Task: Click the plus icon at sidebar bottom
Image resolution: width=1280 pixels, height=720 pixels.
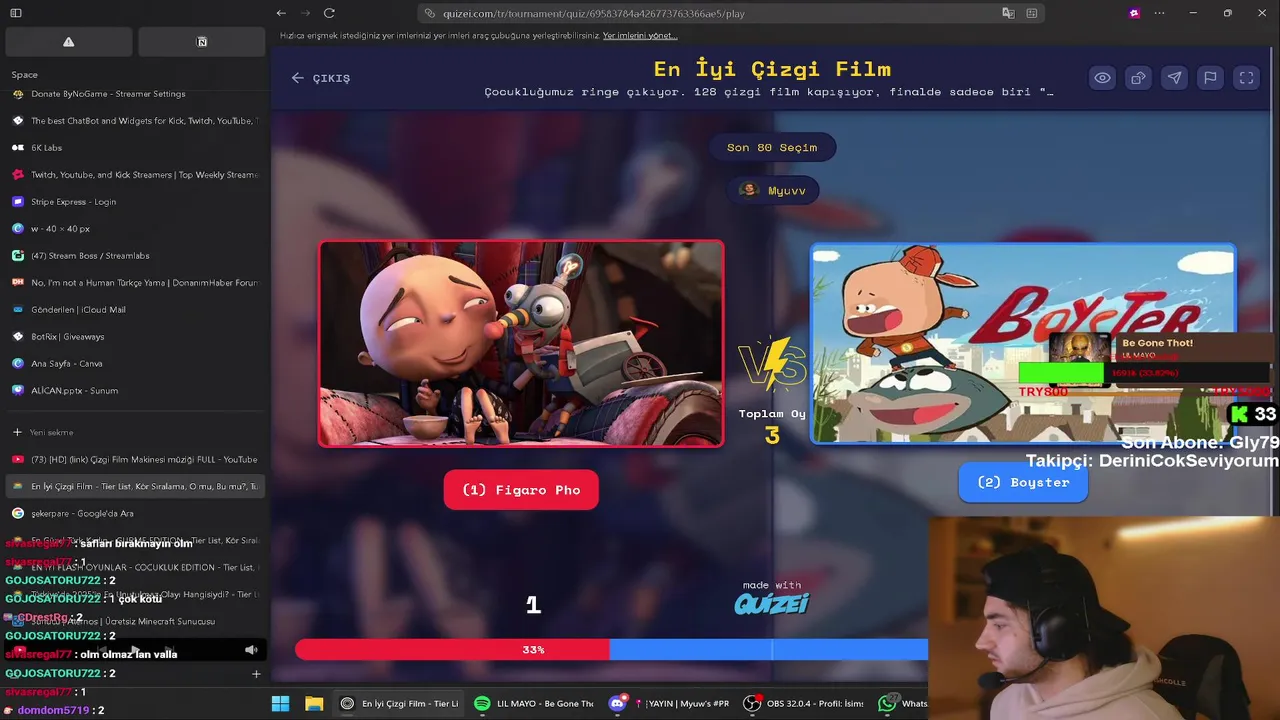Action: (256, 674)
